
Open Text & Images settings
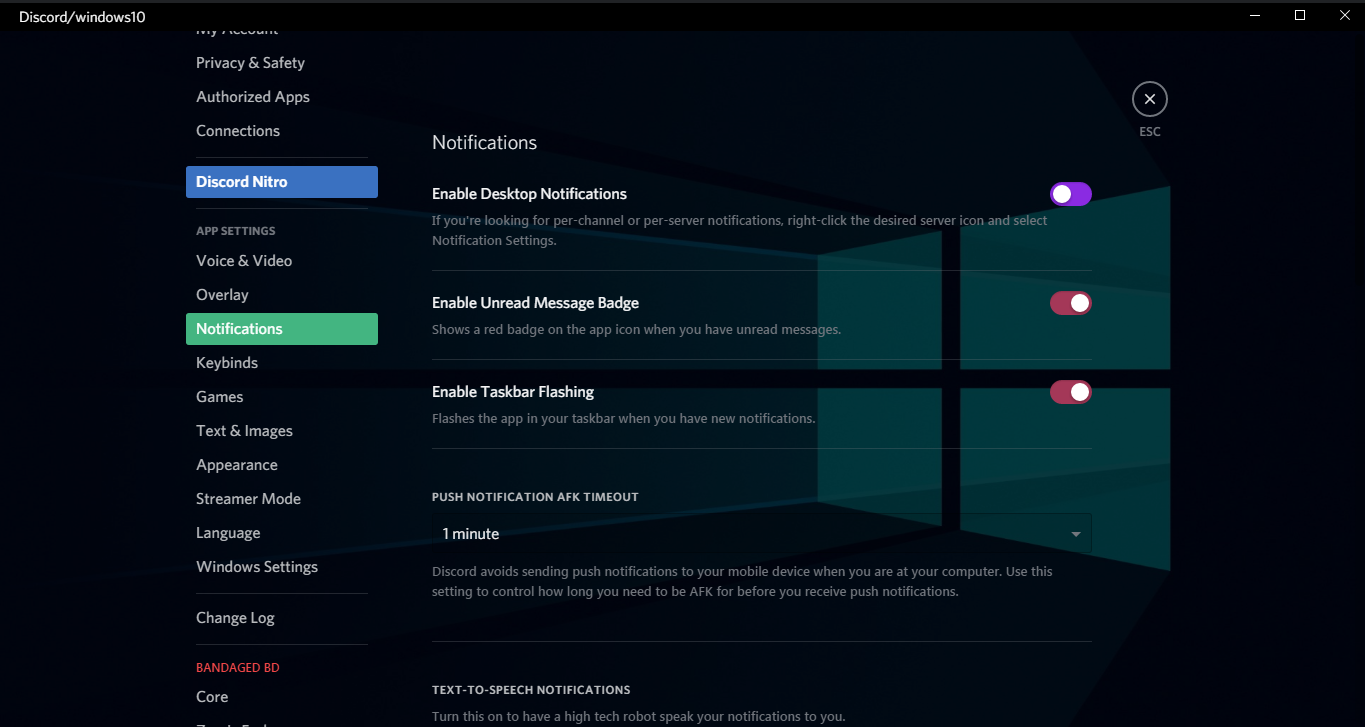click(x=244, y=430)
